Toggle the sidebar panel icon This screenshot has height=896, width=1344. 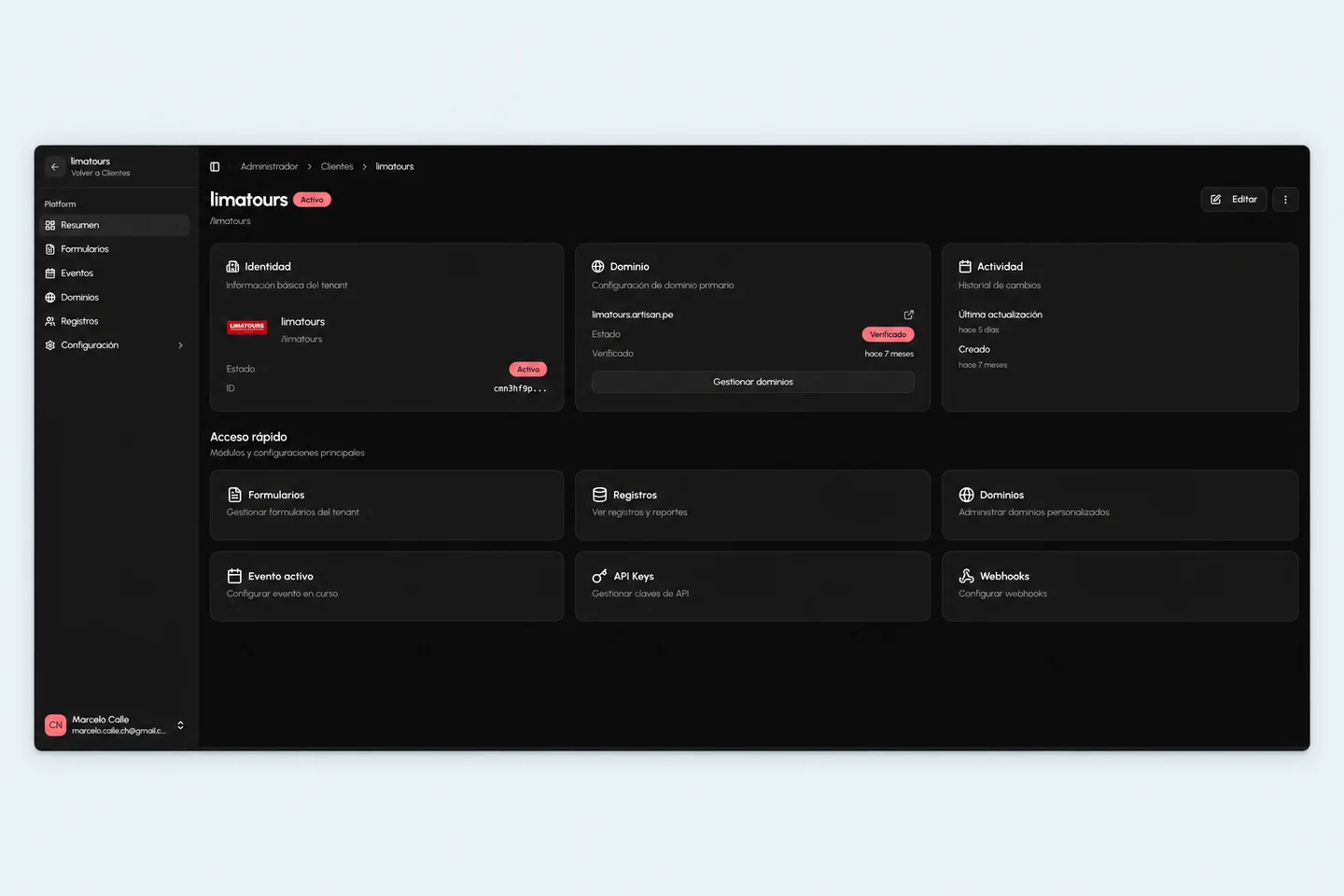click(x=215, y=167)
